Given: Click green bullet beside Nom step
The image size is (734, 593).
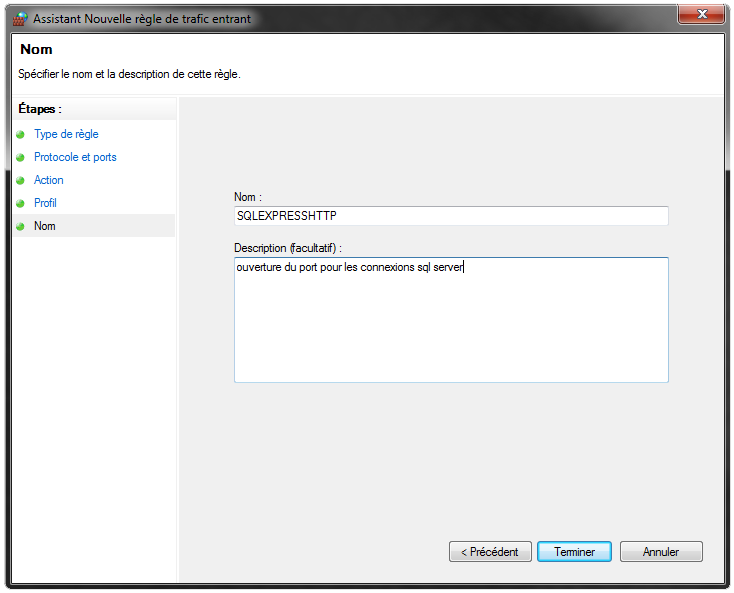Looking at the screenshot, I should pos(20,227).
